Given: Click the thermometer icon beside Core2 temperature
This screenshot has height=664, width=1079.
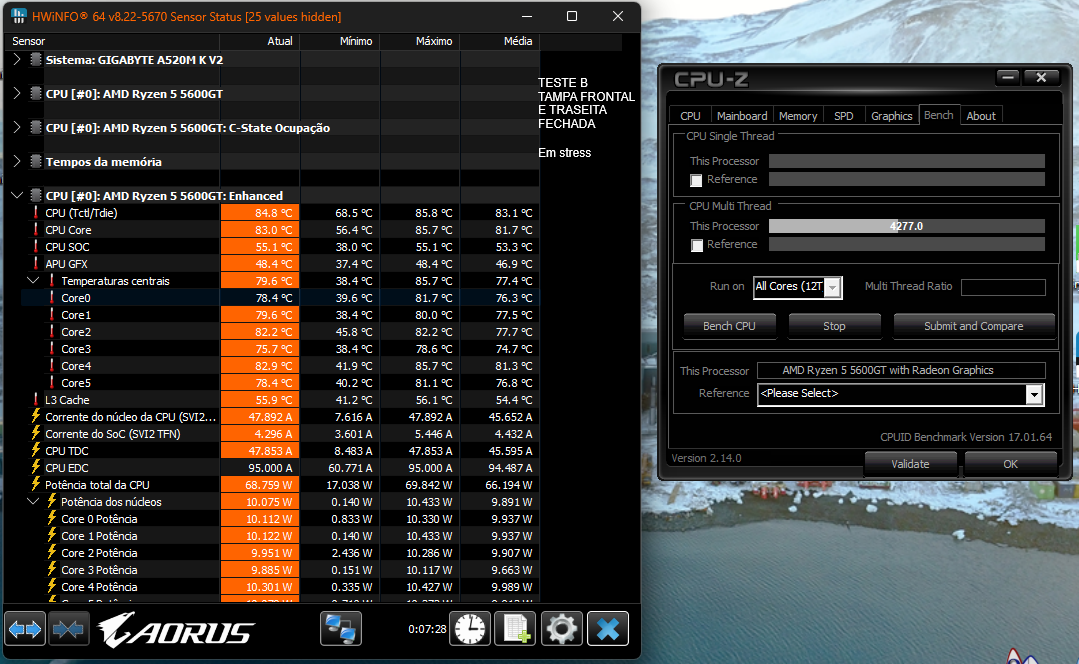Looking at the screenshot, I should [x=52, y=332].
